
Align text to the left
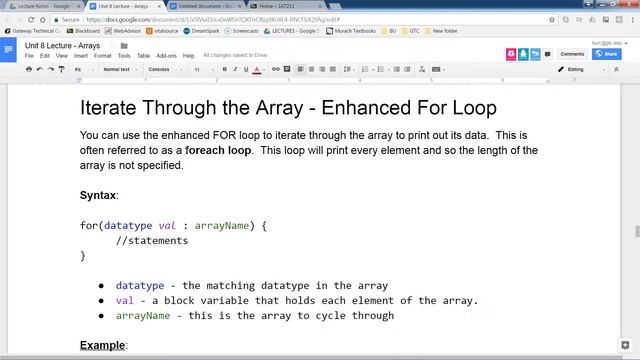pyautogui.click(x=300, y=69)
